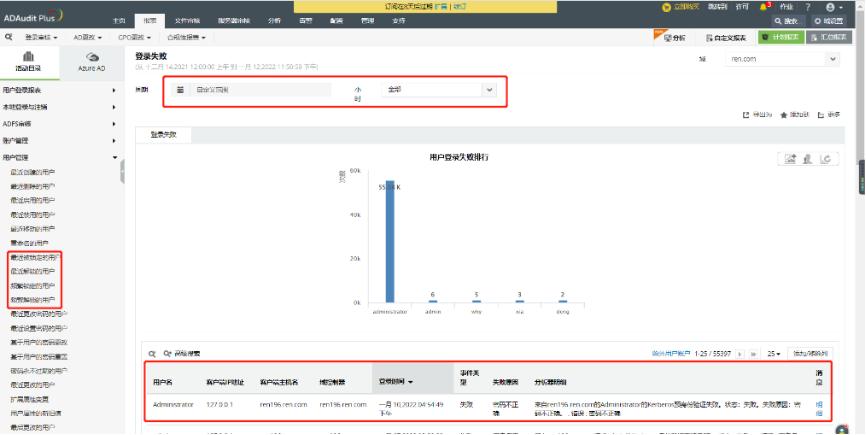Switch to the 文件审核 tab
This screenshot has height=435, width=866.
pyautogui.click(x=186, y=19)
